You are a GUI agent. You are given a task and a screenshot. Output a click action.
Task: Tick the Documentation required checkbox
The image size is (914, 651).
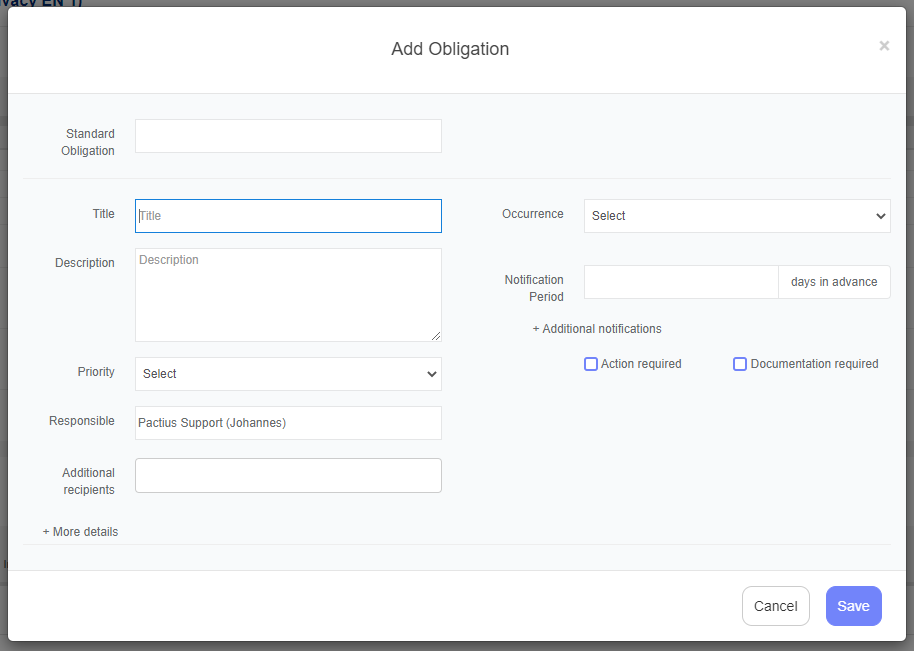(x=740, y=364)
